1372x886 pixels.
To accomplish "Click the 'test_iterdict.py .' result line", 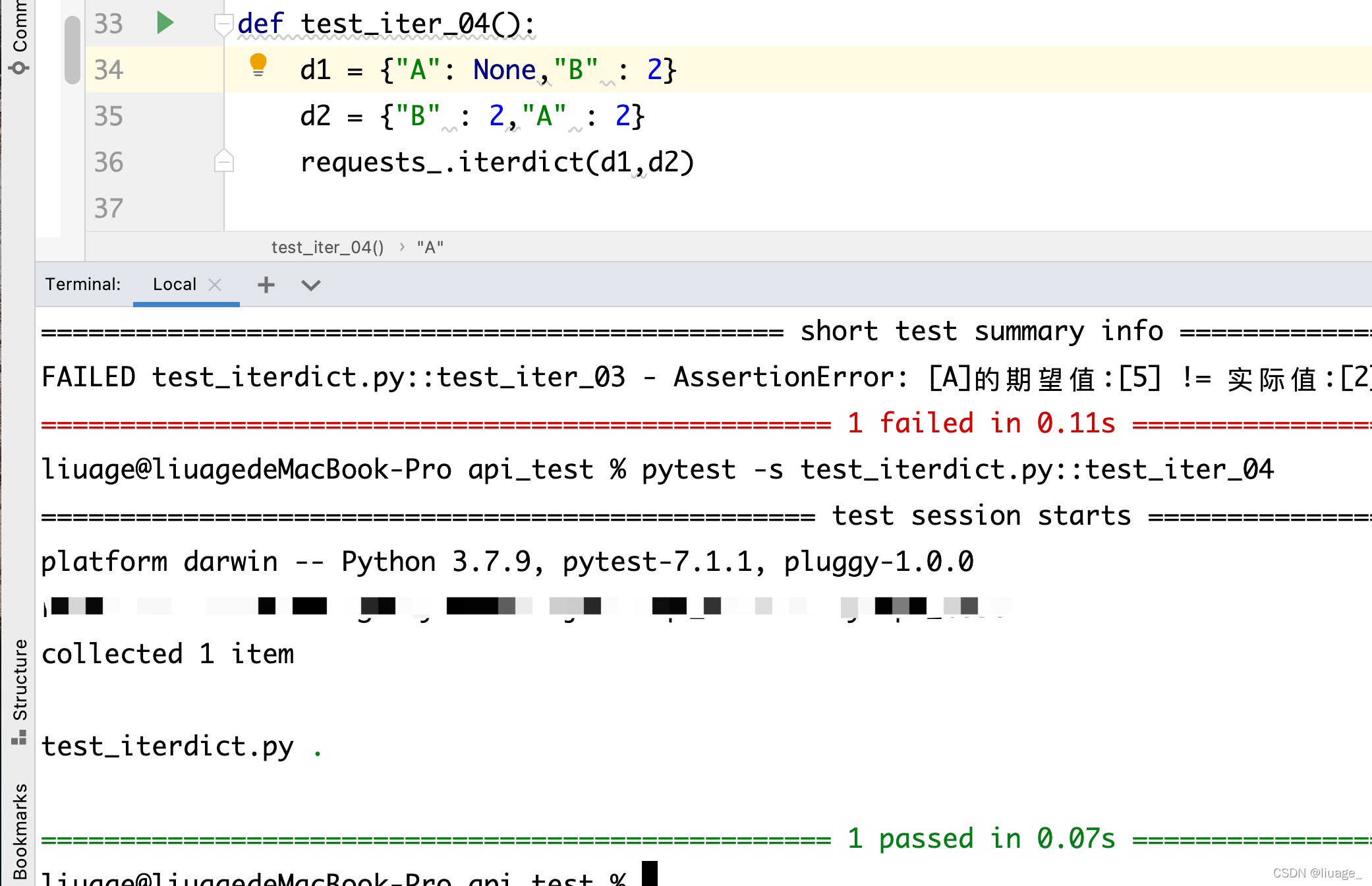I will pos(182,747).
